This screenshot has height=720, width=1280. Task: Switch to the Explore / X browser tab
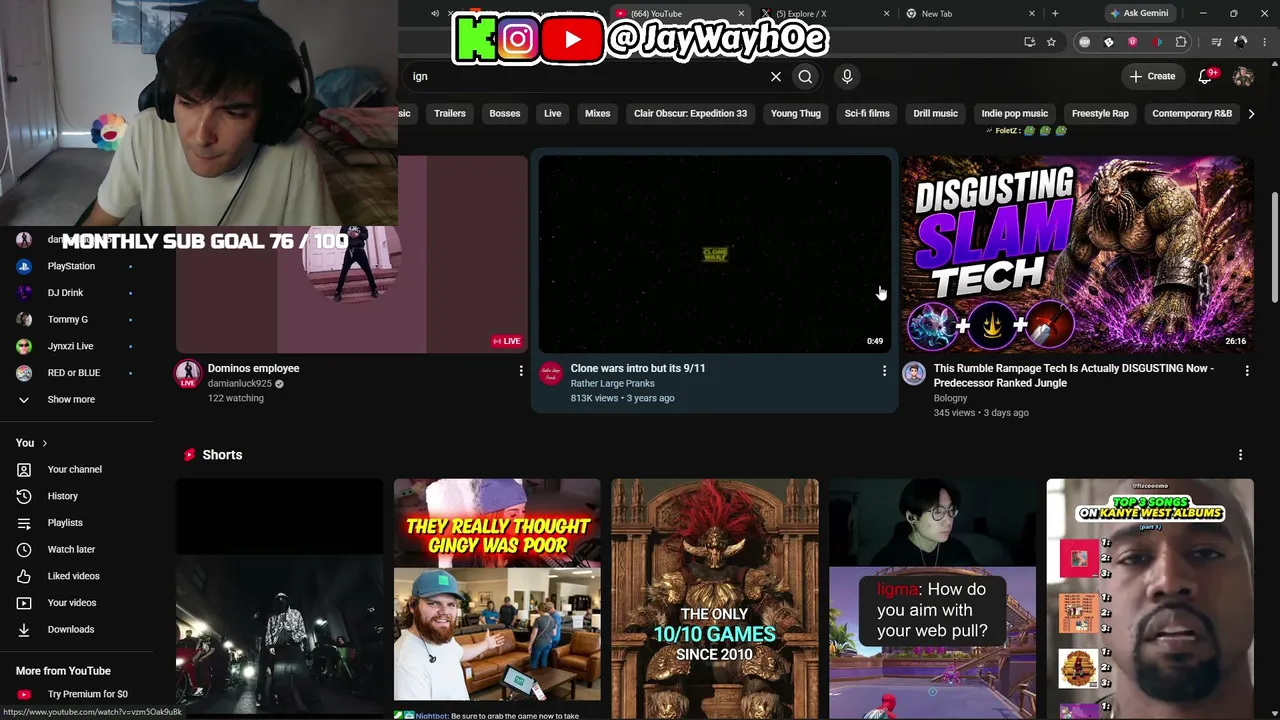(x=825, y=14)
